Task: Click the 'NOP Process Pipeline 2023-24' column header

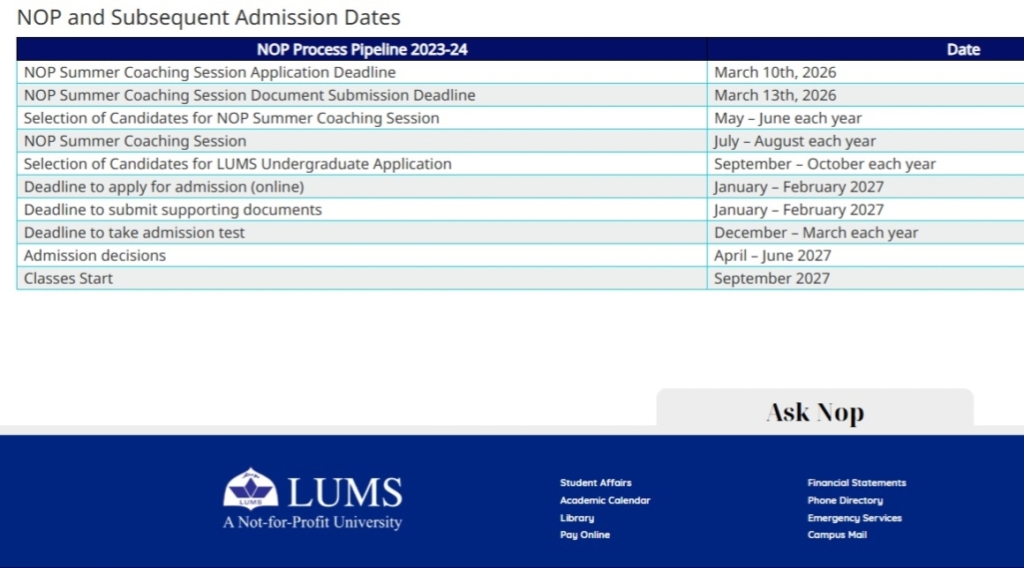Action: point(362,50)
